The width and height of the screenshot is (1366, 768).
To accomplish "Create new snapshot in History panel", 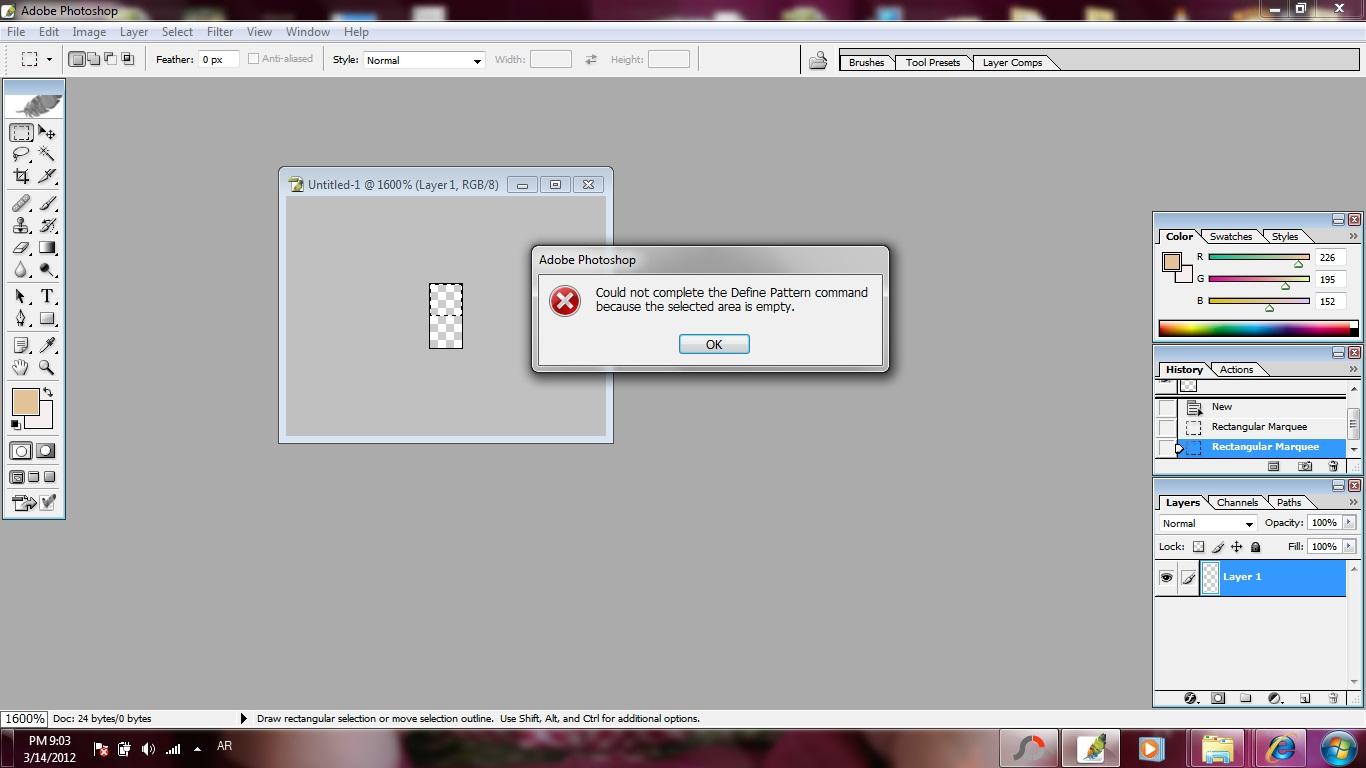I will click(1304, 466).
